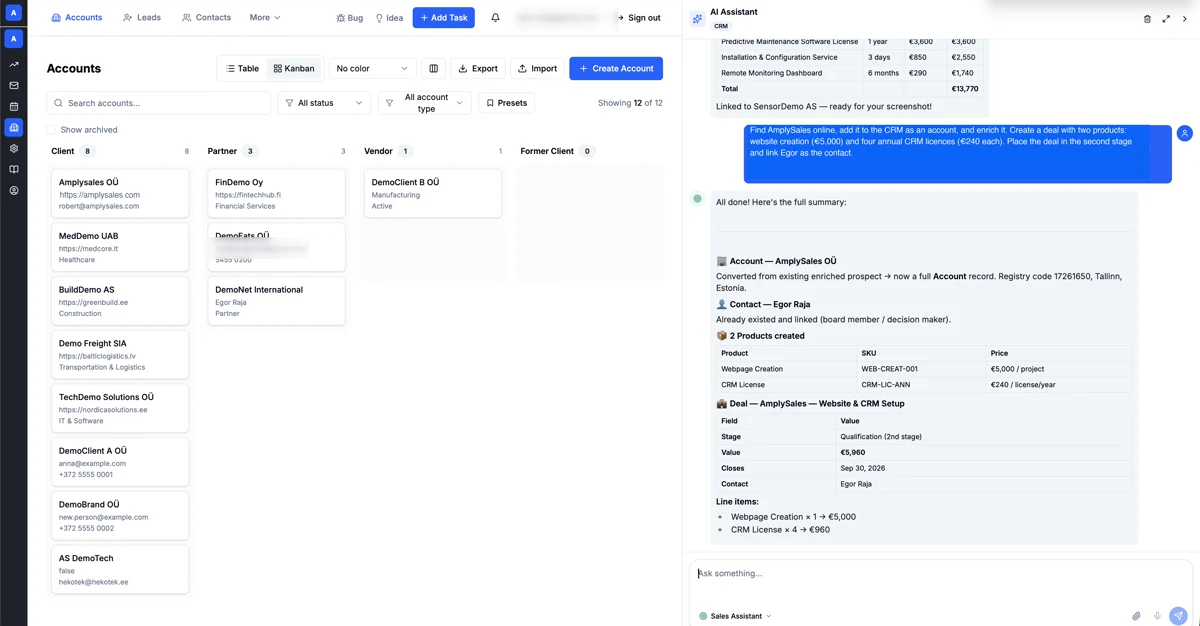Click the Add Task button
The image size is (1200, 626).
pyautogui.click(x=444, y=18)
